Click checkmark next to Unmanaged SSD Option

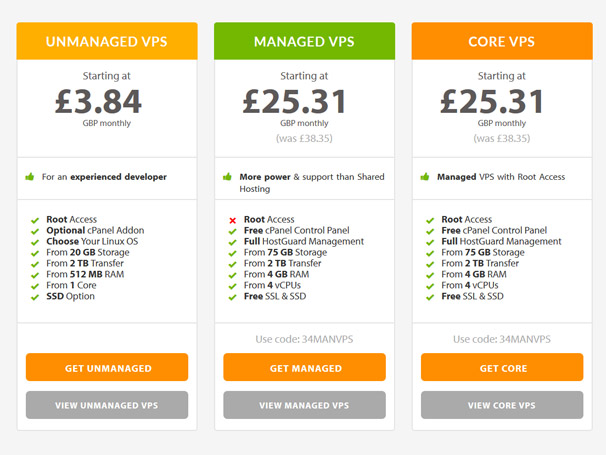pos(35,297)
